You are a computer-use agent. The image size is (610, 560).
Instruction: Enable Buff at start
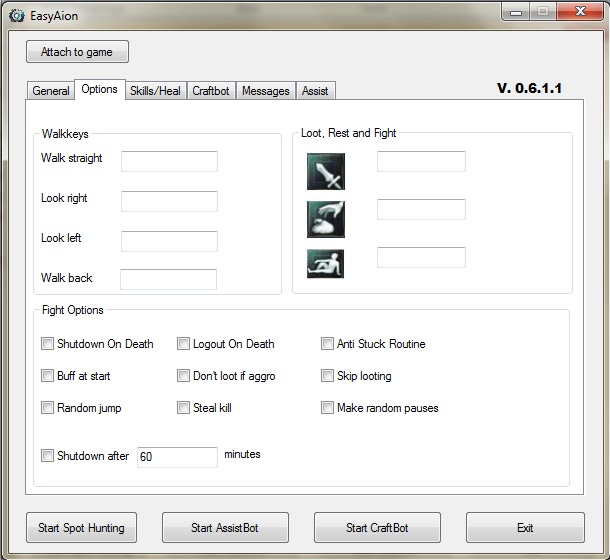[x=48, y=376]
